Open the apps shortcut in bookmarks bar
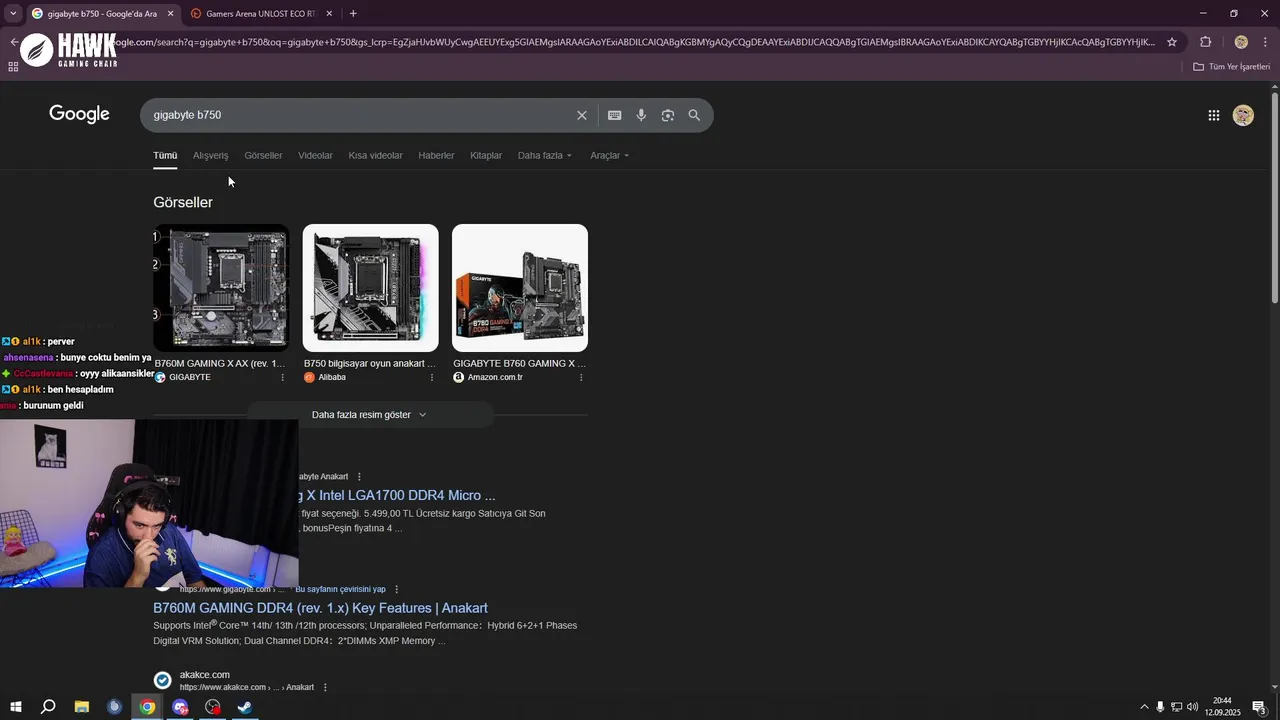 coord(13,66)
